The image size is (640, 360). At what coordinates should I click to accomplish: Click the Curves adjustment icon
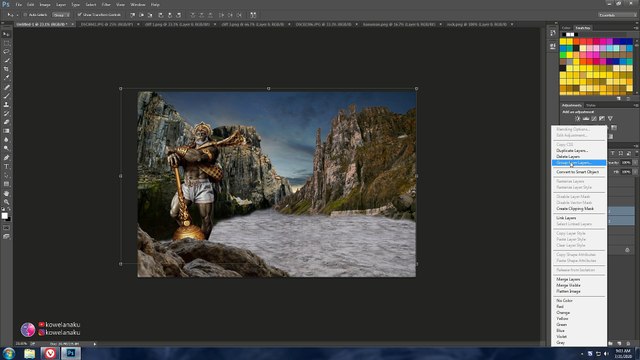[x=594, y=119]
